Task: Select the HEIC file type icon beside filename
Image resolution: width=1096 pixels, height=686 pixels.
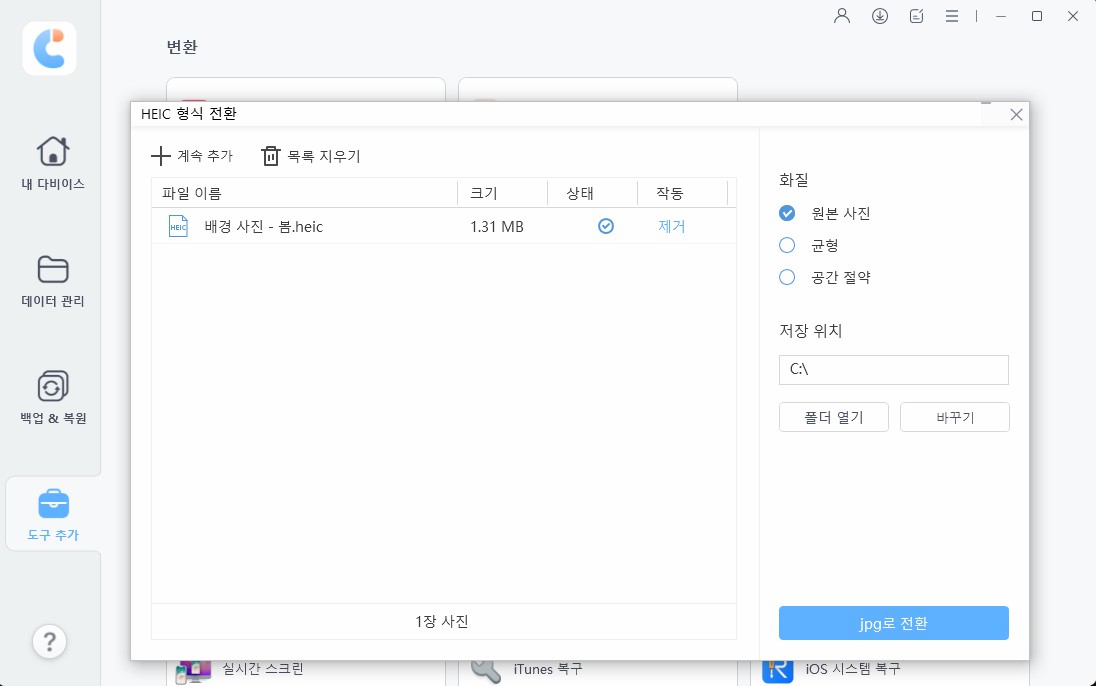Action: coord(177,226)
